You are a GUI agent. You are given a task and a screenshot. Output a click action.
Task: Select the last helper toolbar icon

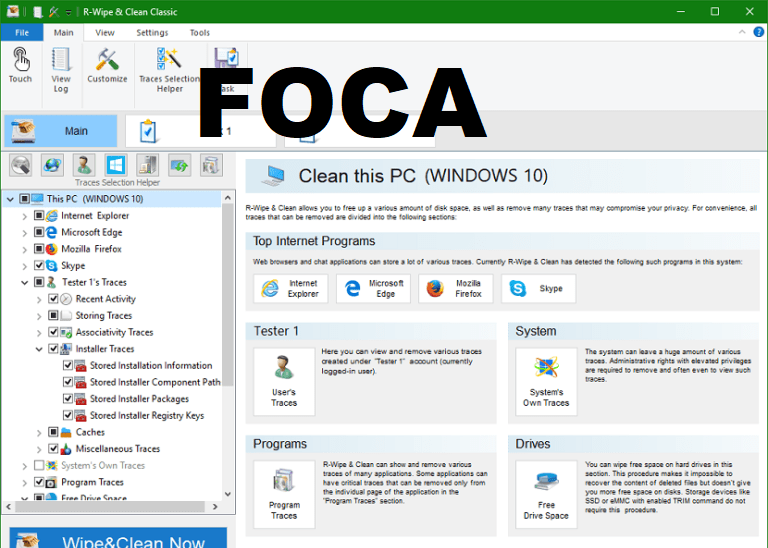[x=211, y=165]
